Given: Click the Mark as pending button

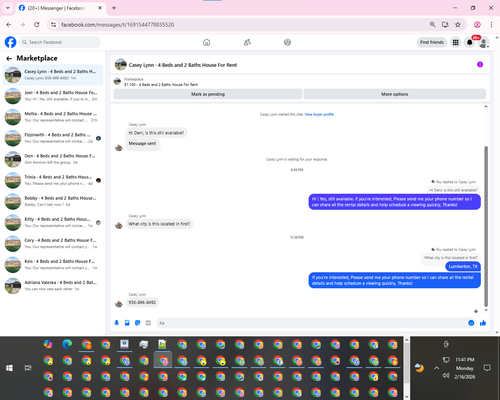Looking at the screenshot, I should [x=208, y=94].
